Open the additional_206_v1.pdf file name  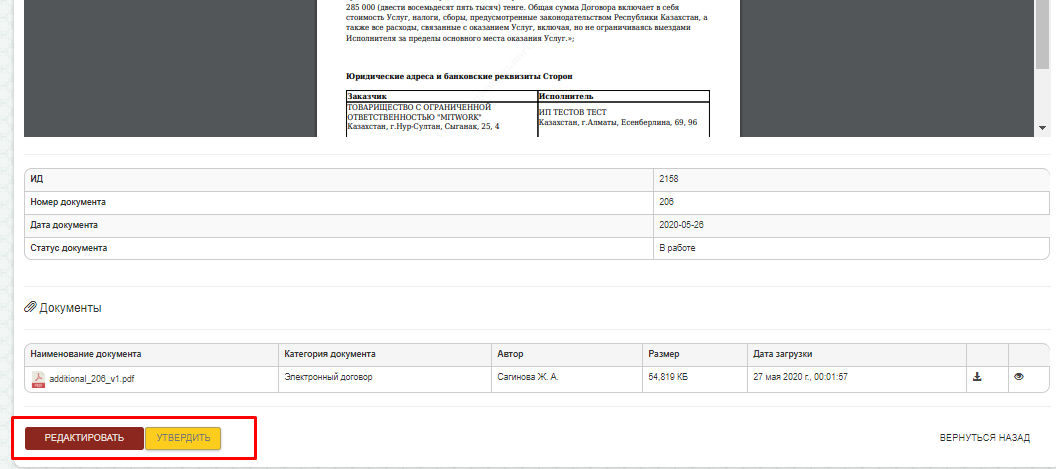(x=92, y=379)
